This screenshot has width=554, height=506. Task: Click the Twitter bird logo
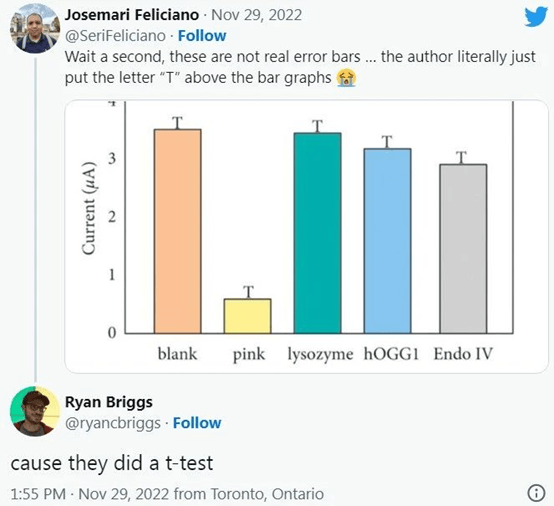point(536,17)
